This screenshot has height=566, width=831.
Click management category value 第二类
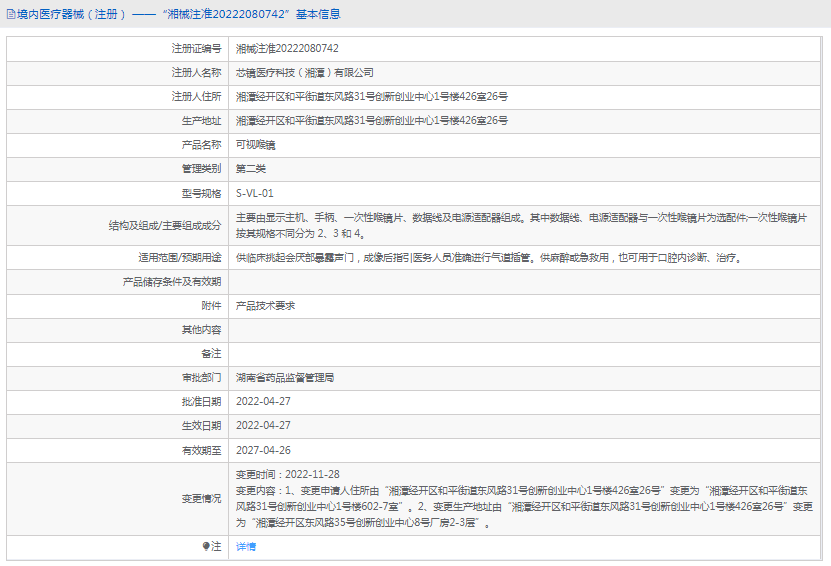251,169
